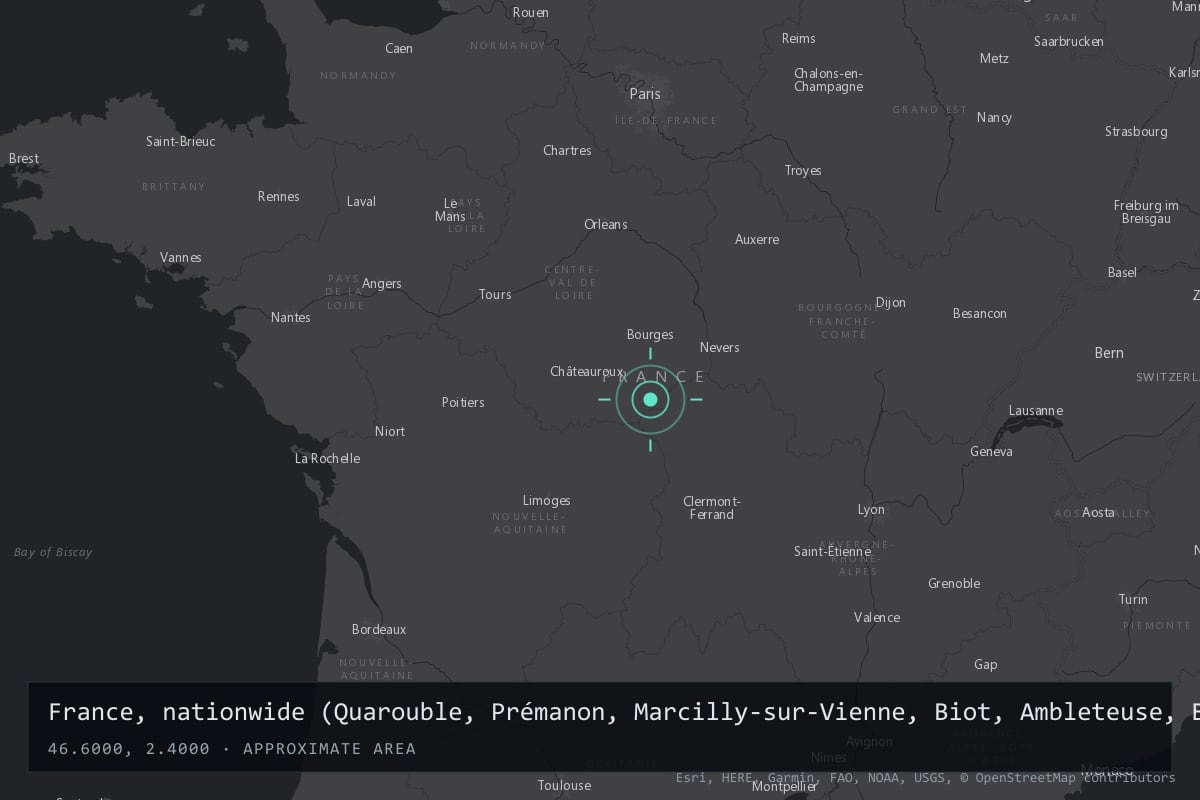This screenshot has height=800, width=1200.
Task: Click the Auxerre city label
Action: [x=757, y=239]
